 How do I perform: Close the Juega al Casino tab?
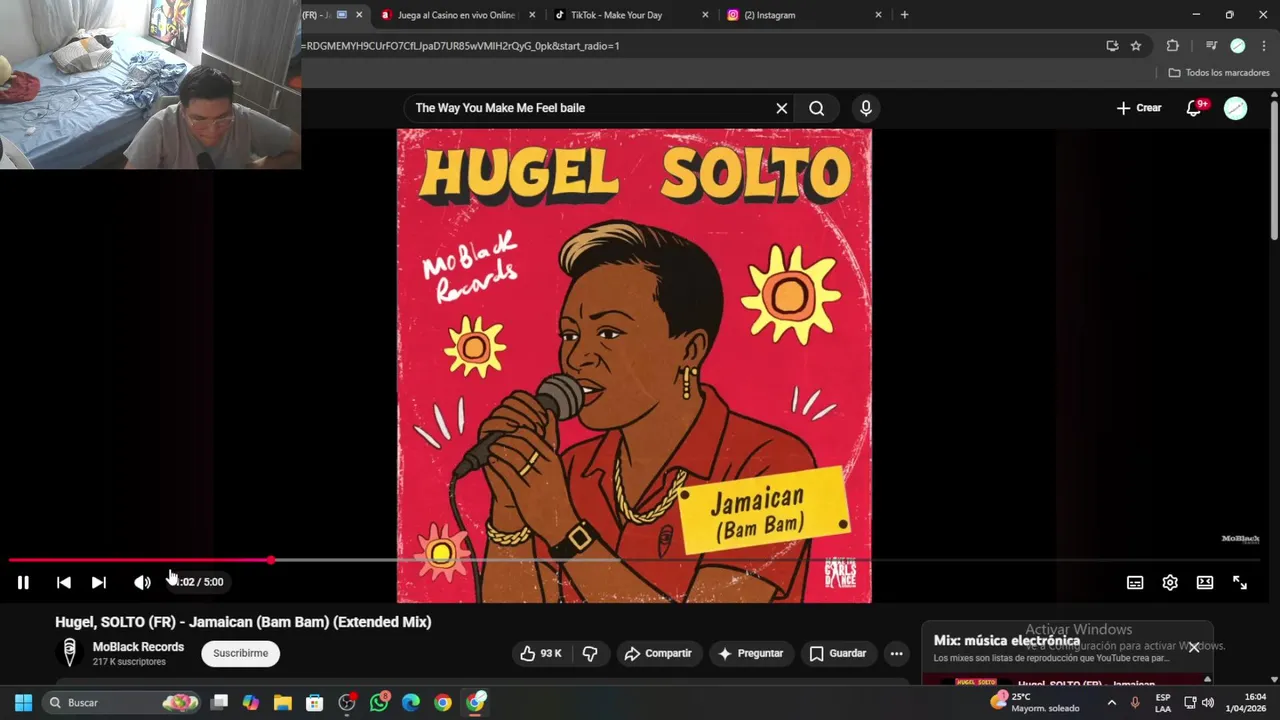pyautogui.click(x=532, y=15)
